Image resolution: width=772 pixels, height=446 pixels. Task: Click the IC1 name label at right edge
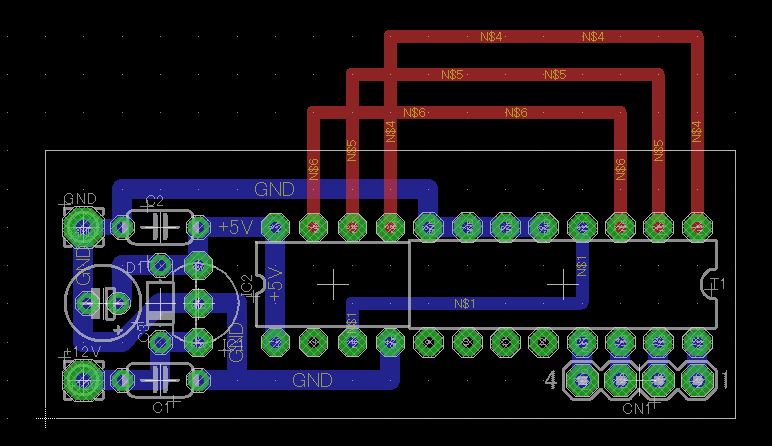tap(716, 285)
